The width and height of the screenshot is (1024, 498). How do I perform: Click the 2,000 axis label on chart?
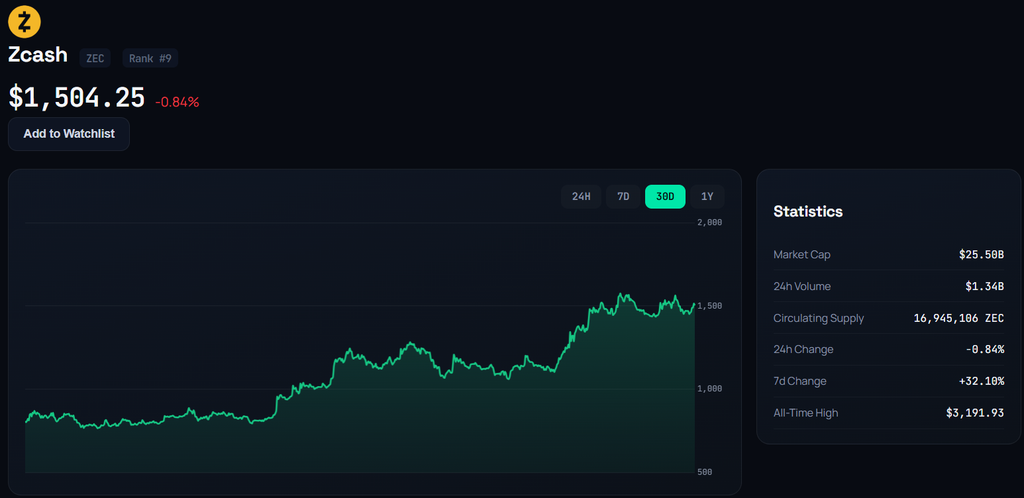(710, 223)
